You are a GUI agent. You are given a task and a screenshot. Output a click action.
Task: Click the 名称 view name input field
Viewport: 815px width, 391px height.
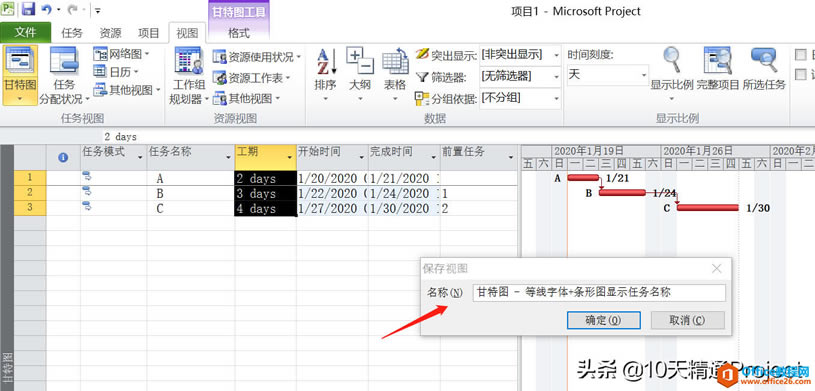(599, 293)
